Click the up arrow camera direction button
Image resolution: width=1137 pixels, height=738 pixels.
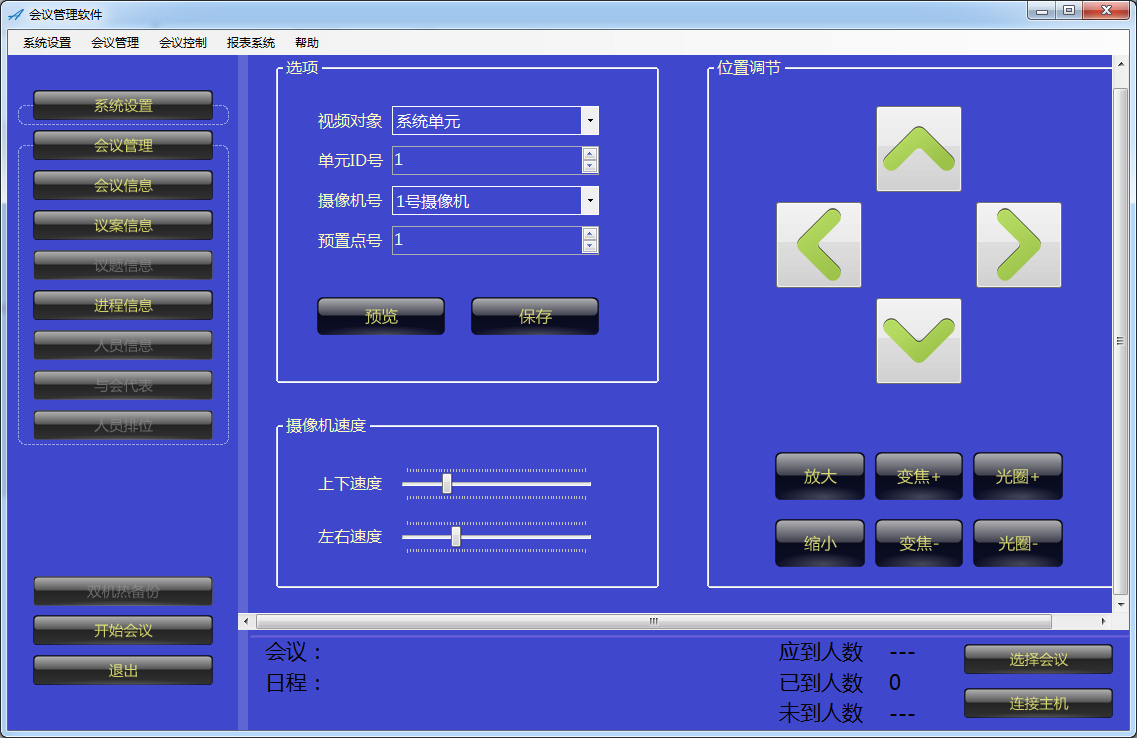point(918,149)
